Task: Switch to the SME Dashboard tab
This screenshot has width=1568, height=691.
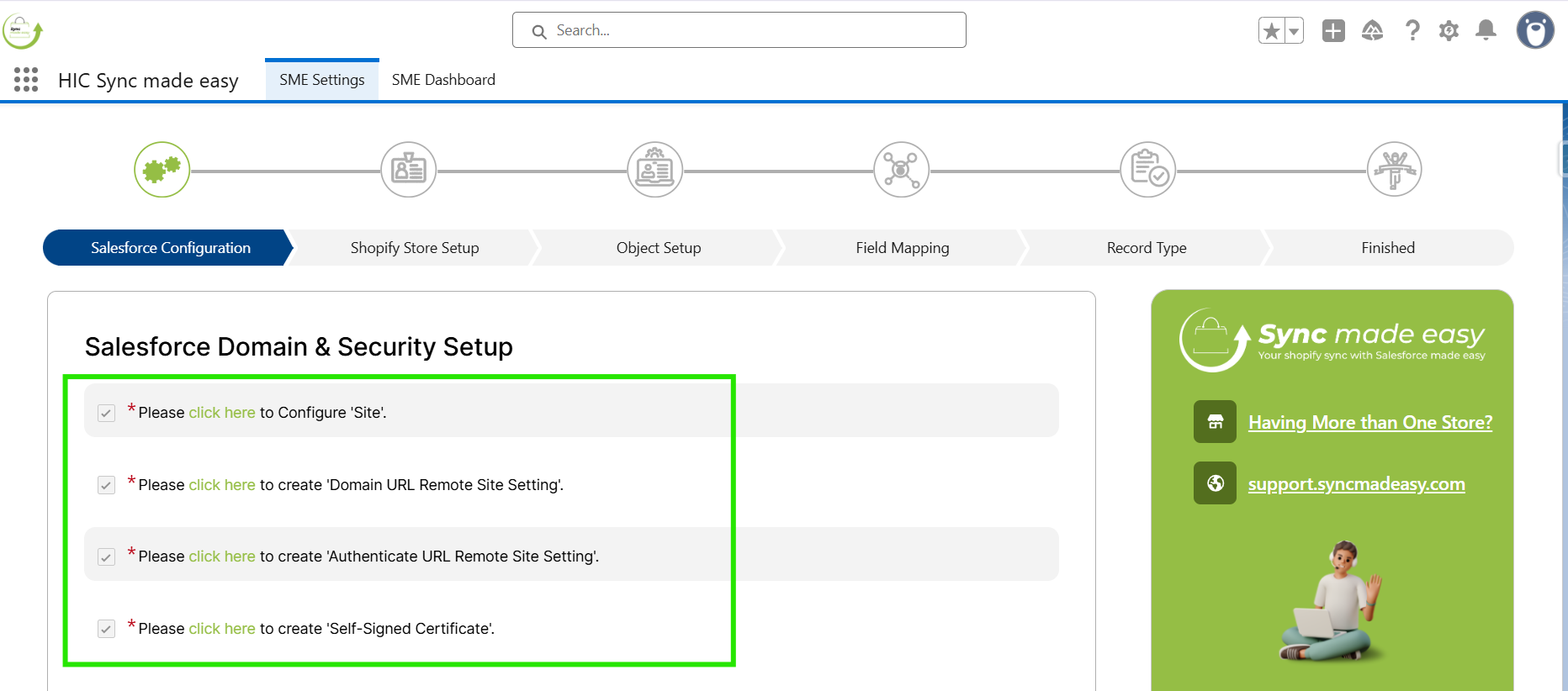Action: click(x=443, y=80)
